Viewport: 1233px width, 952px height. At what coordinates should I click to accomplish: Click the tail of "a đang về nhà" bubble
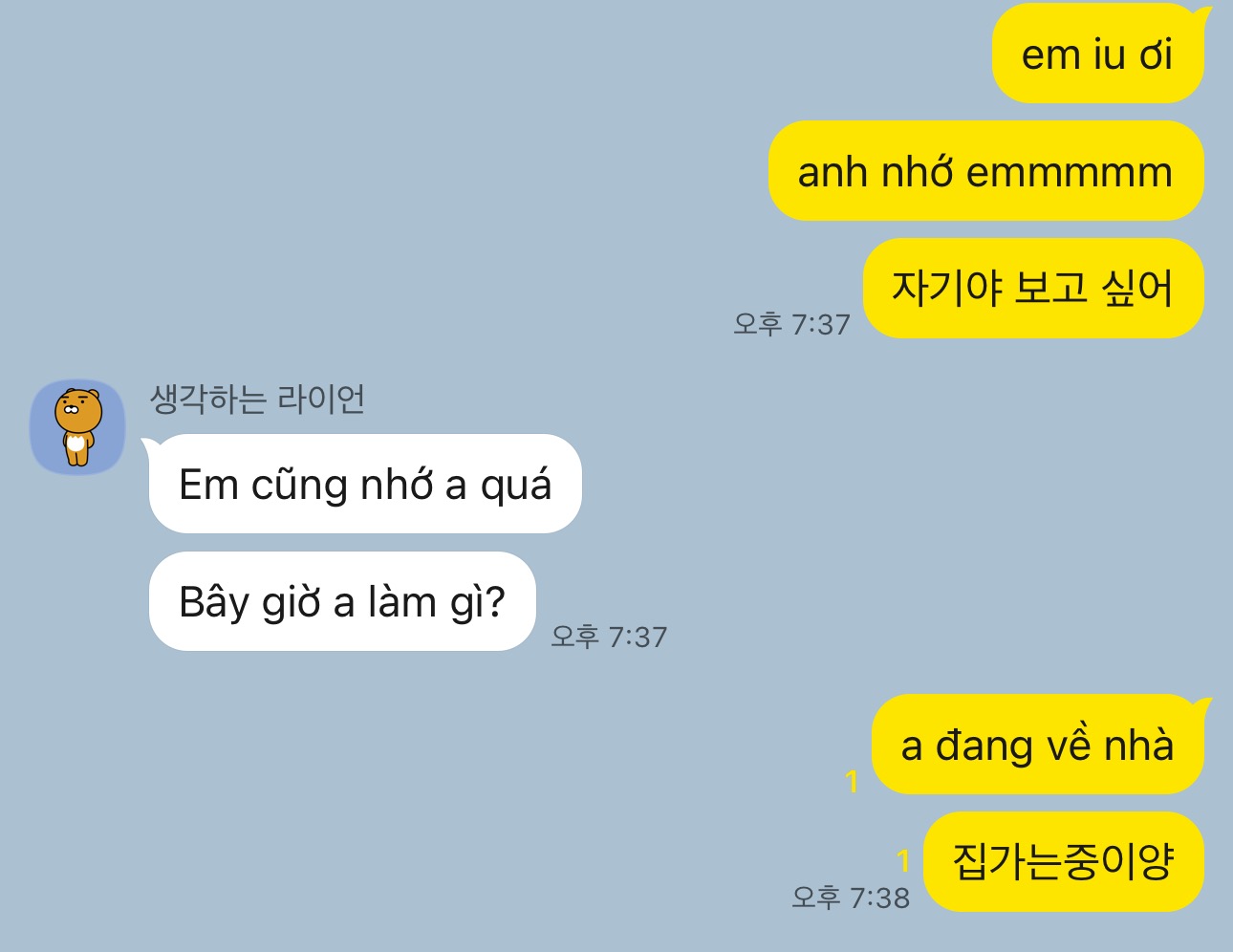pos(1202,706)
